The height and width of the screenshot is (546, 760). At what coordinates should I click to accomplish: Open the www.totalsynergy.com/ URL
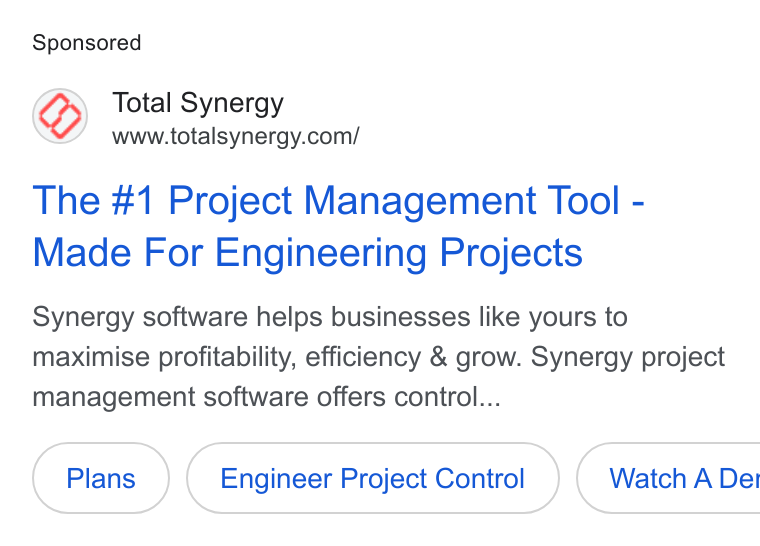(x=236, y=136)
